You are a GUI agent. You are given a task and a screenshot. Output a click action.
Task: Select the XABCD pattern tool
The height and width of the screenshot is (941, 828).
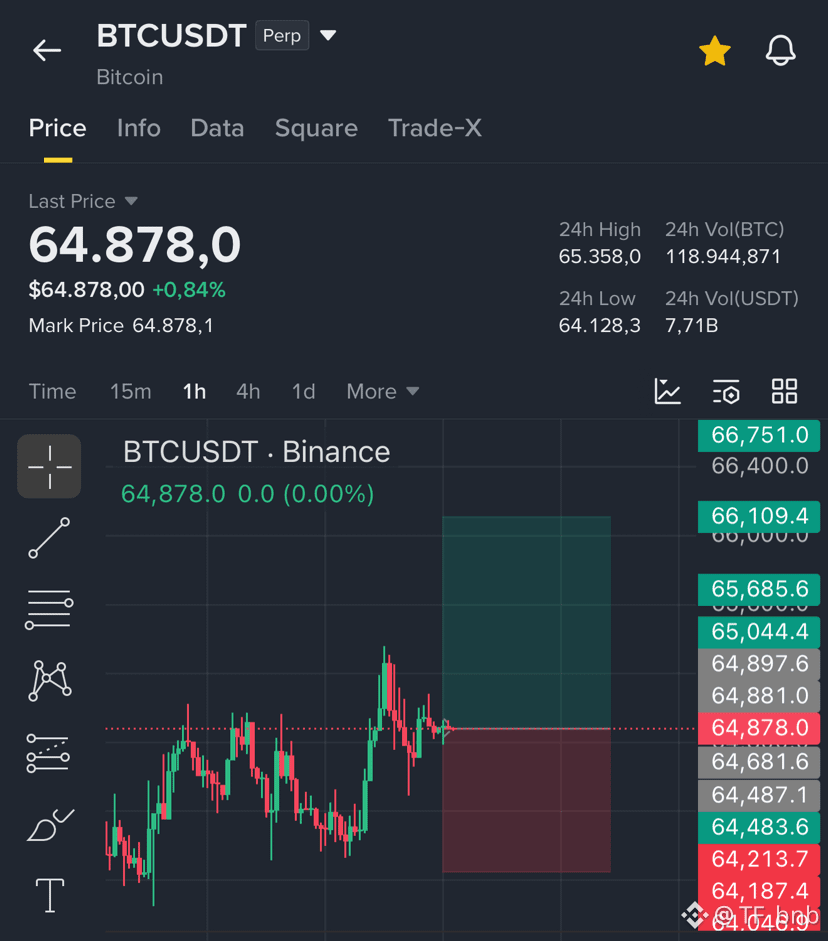coord(50,681)
